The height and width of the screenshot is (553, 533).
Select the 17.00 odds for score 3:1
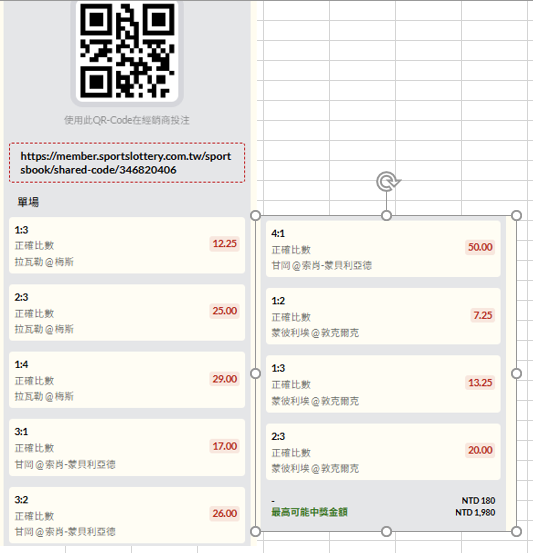pyautogui.click(x=225, y=446)
